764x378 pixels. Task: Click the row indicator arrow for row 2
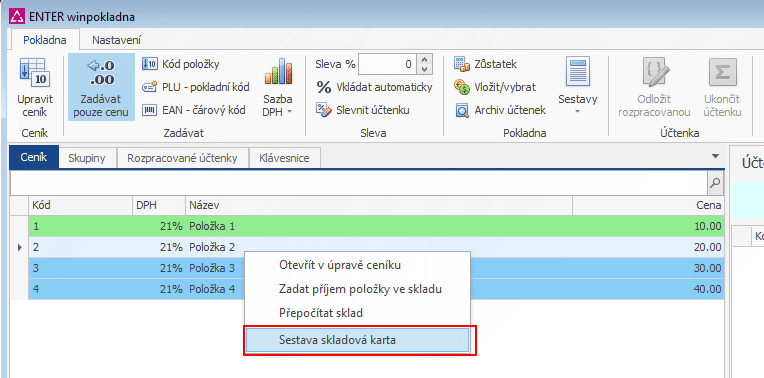20,247
